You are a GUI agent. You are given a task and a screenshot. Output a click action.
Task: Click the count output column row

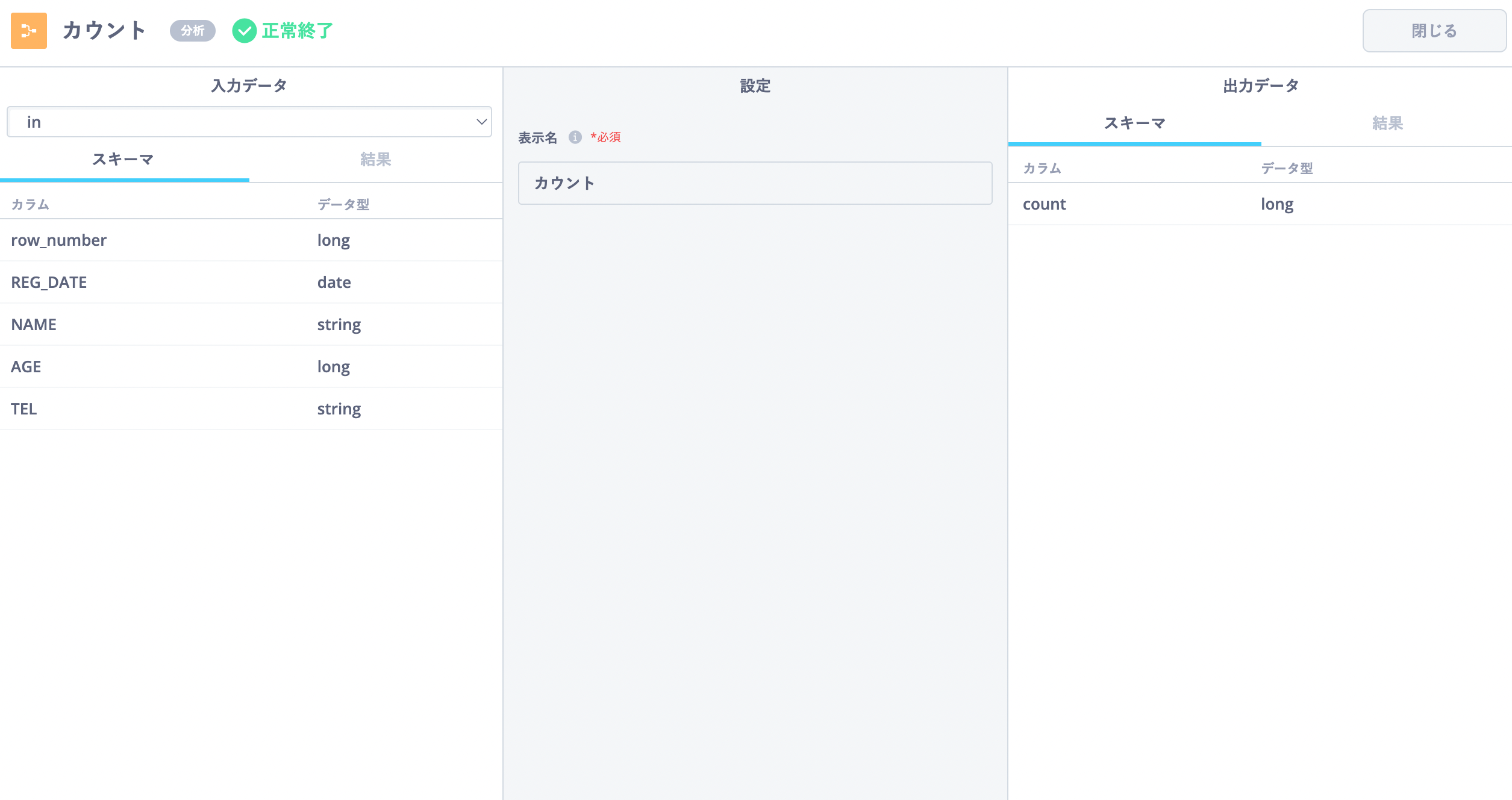click(1259, 204)
